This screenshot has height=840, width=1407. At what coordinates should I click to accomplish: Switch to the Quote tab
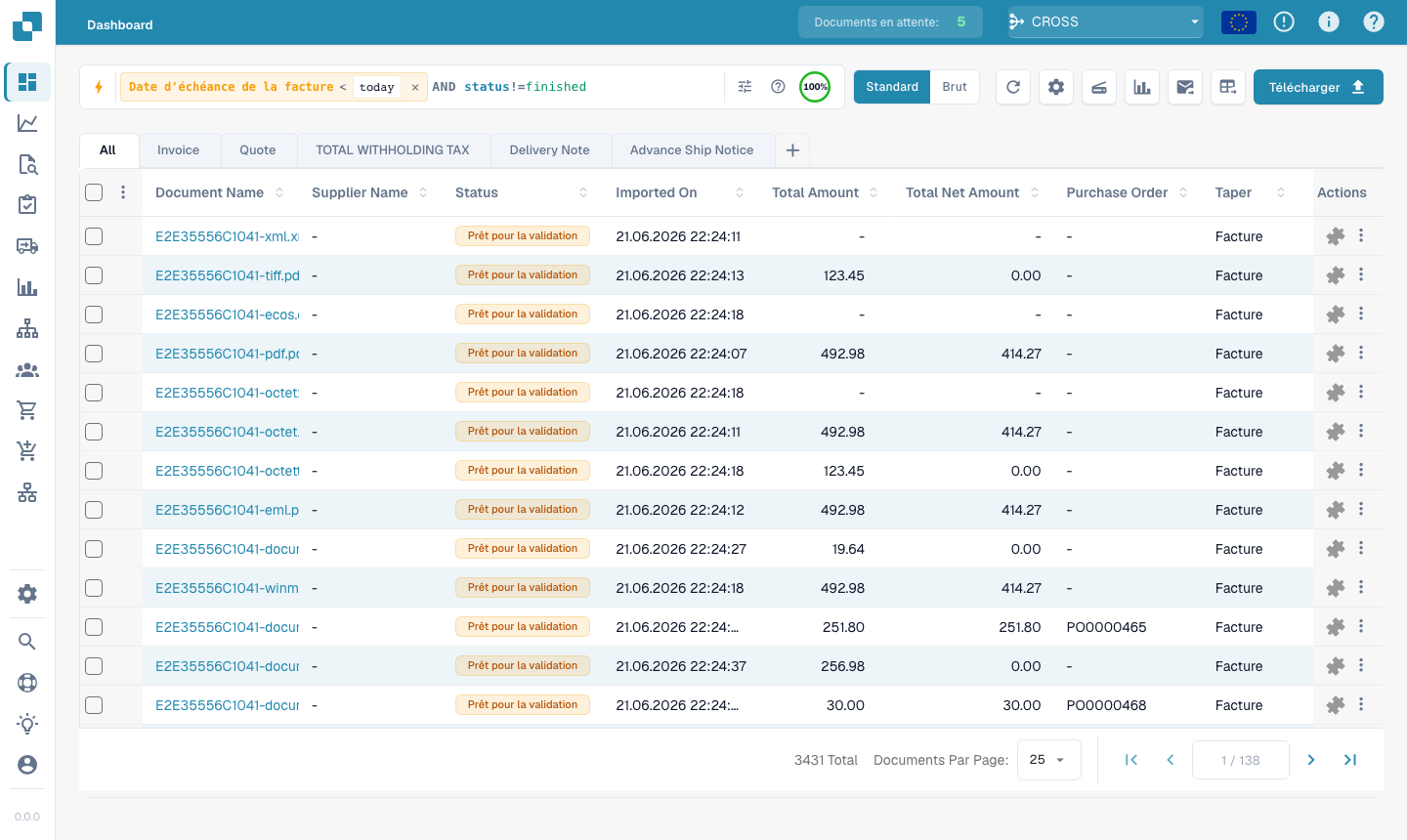point(258,150)
